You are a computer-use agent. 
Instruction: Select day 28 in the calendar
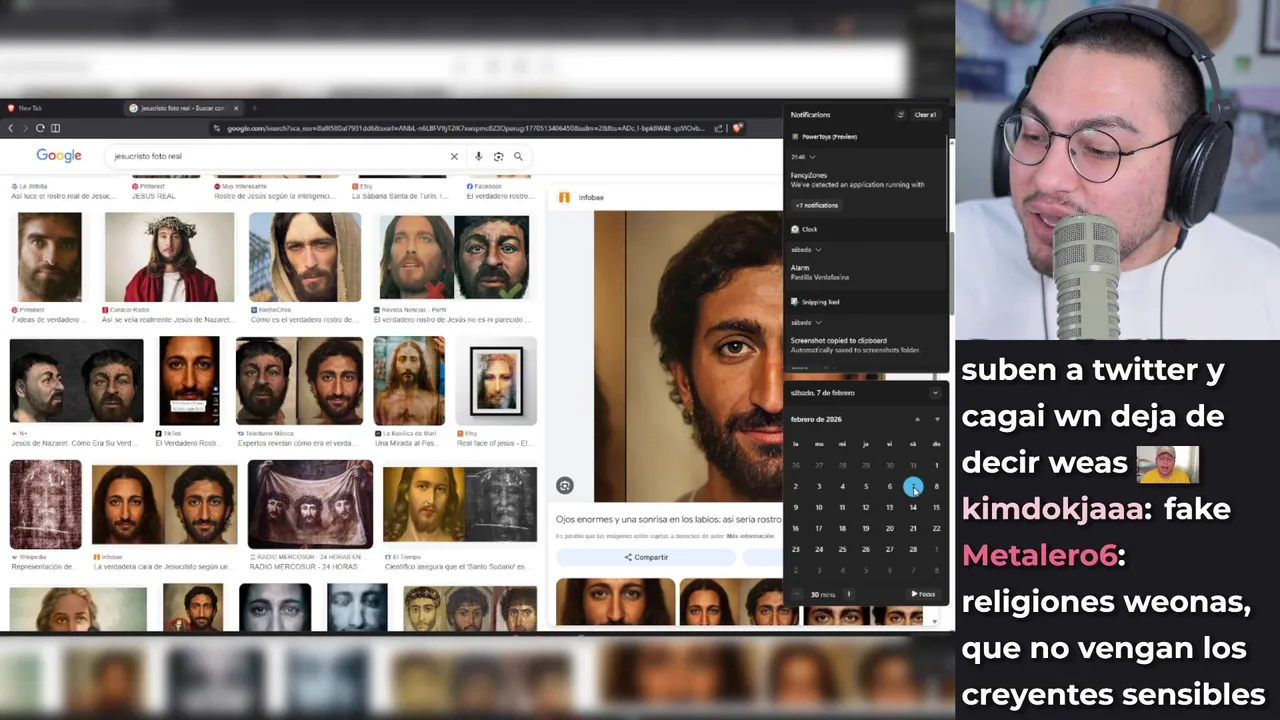tap(913, 549)
